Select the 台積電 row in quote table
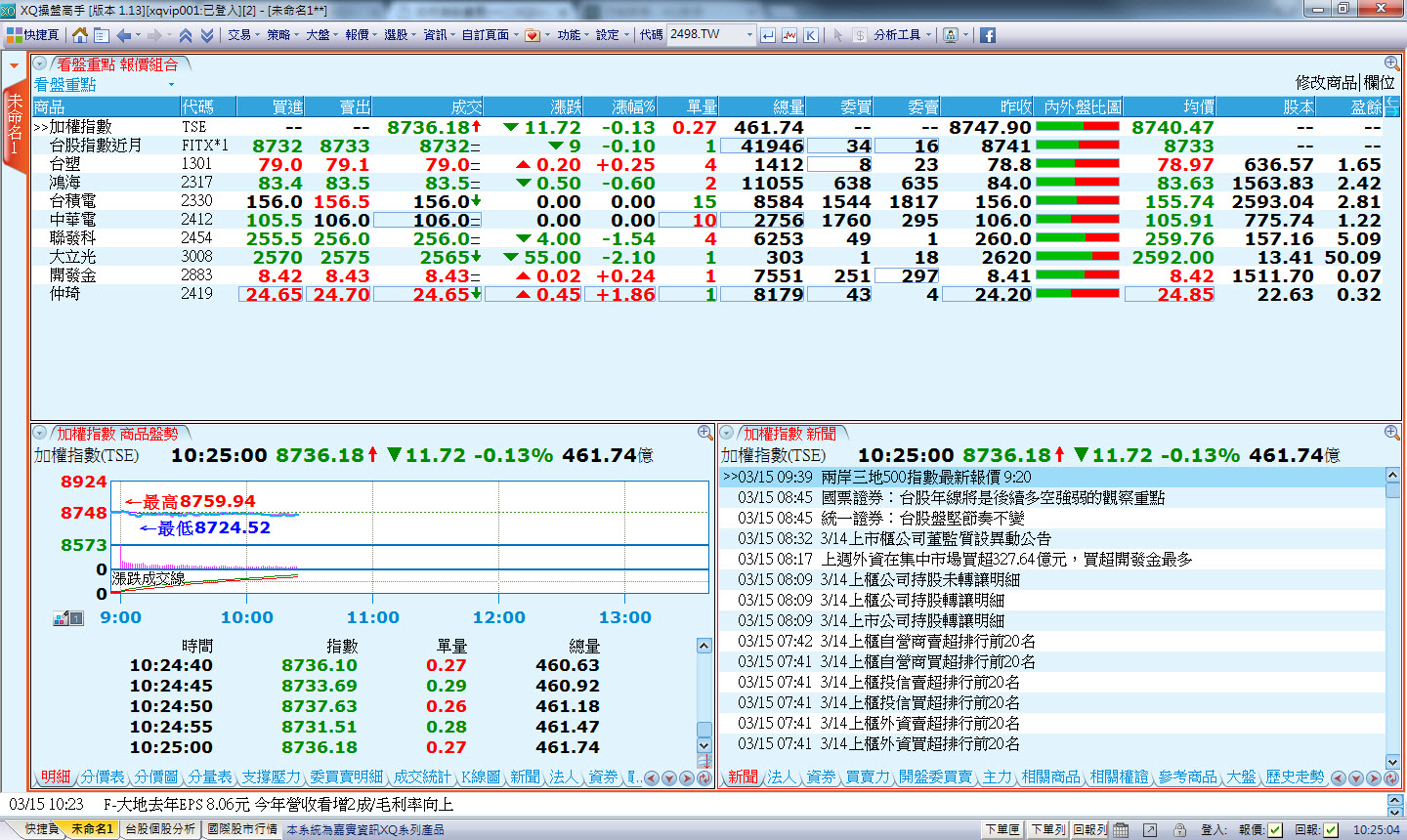This screenshot has height=840, width=1407. click(706, 201)
